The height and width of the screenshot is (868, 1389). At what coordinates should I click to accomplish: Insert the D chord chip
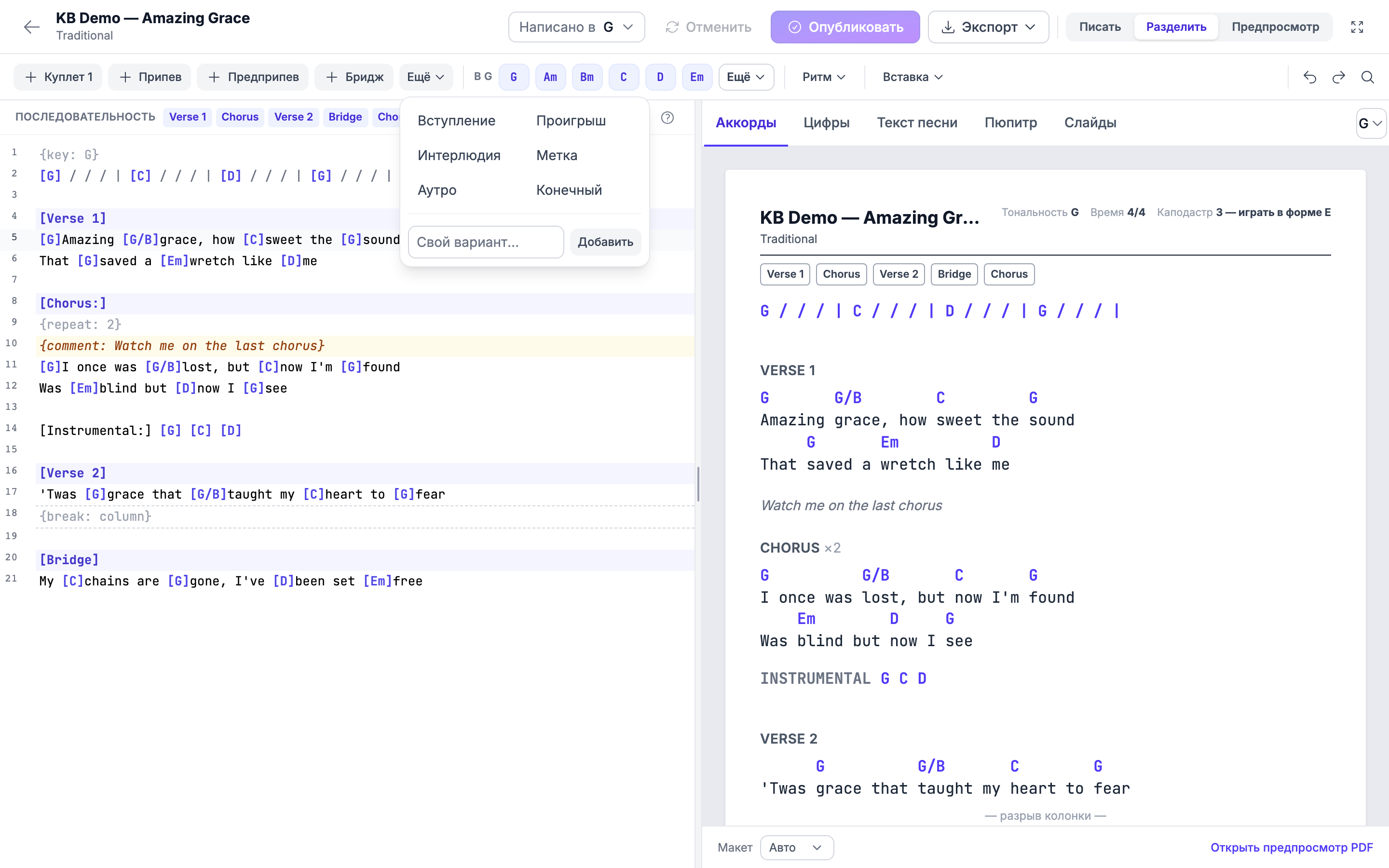[660, 77]
